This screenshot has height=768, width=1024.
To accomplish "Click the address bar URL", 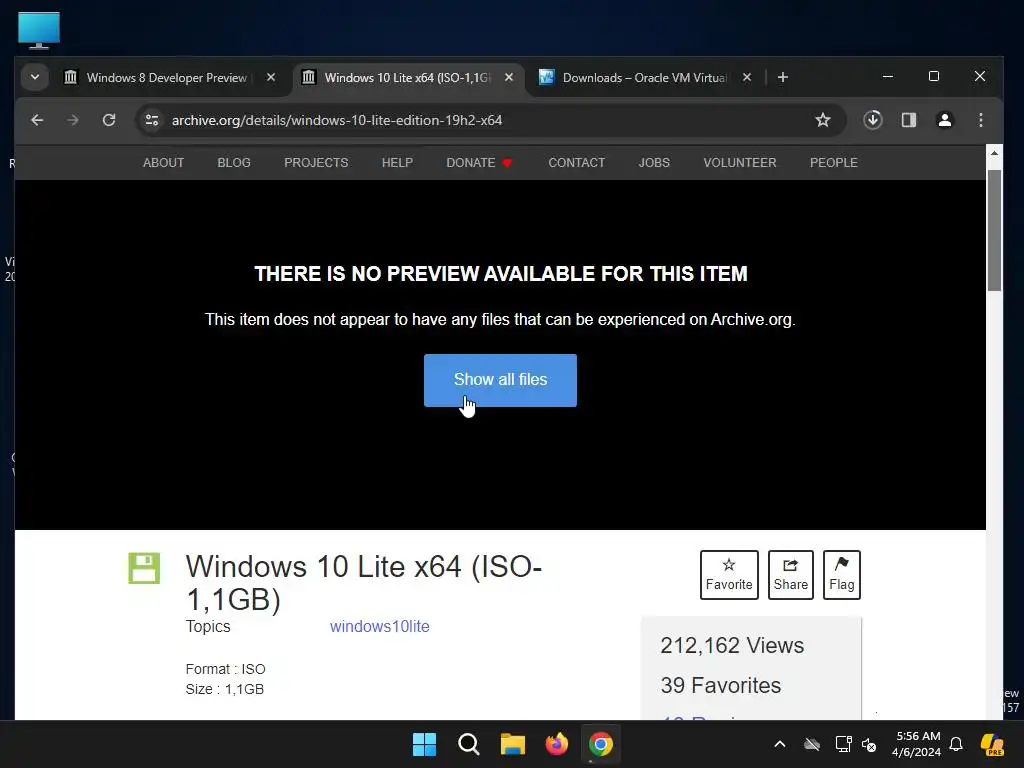I will tap(337, 120).
